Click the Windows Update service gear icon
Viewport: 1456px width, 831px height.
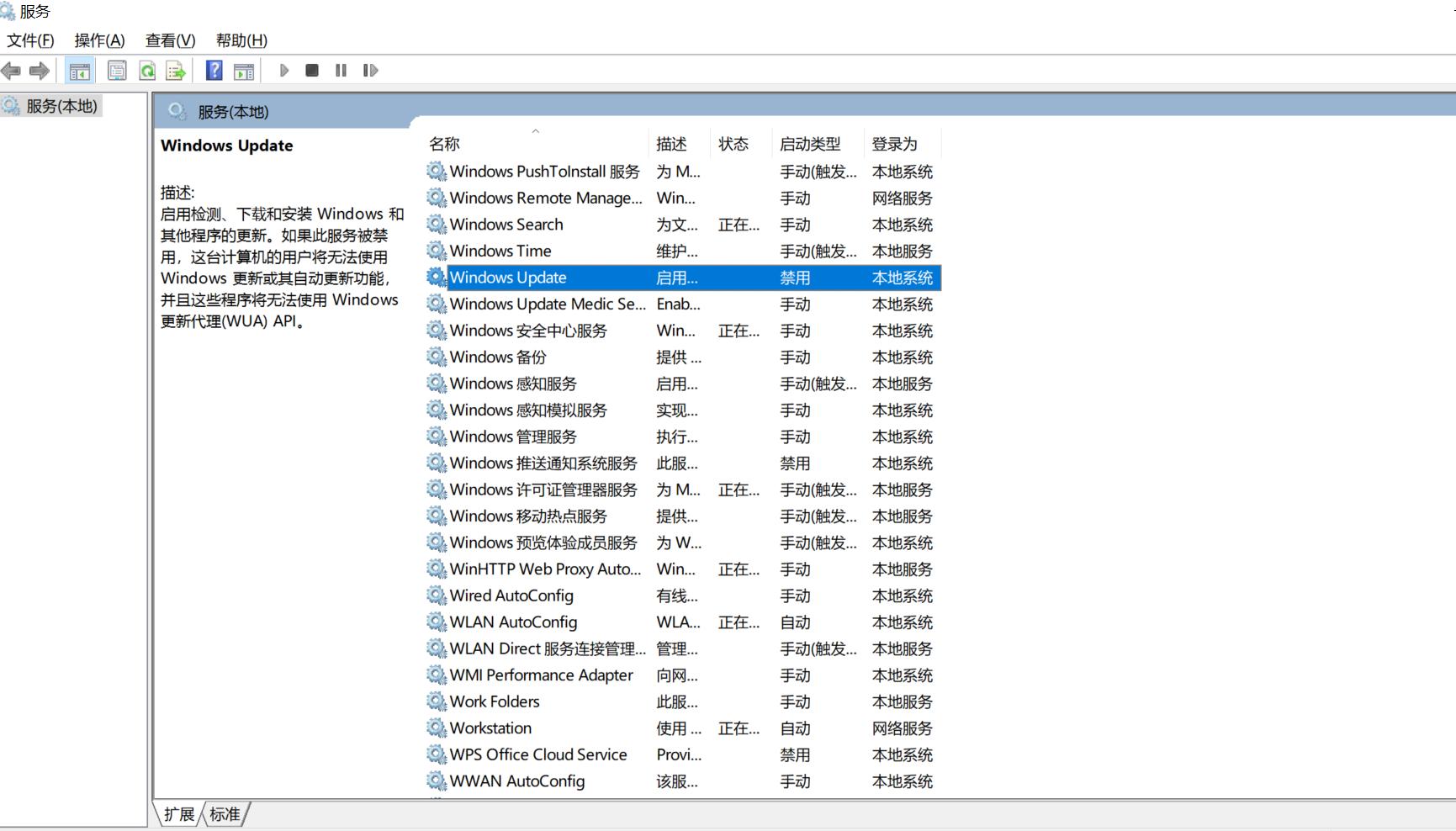pyautogui.click(x=435, y=277)
